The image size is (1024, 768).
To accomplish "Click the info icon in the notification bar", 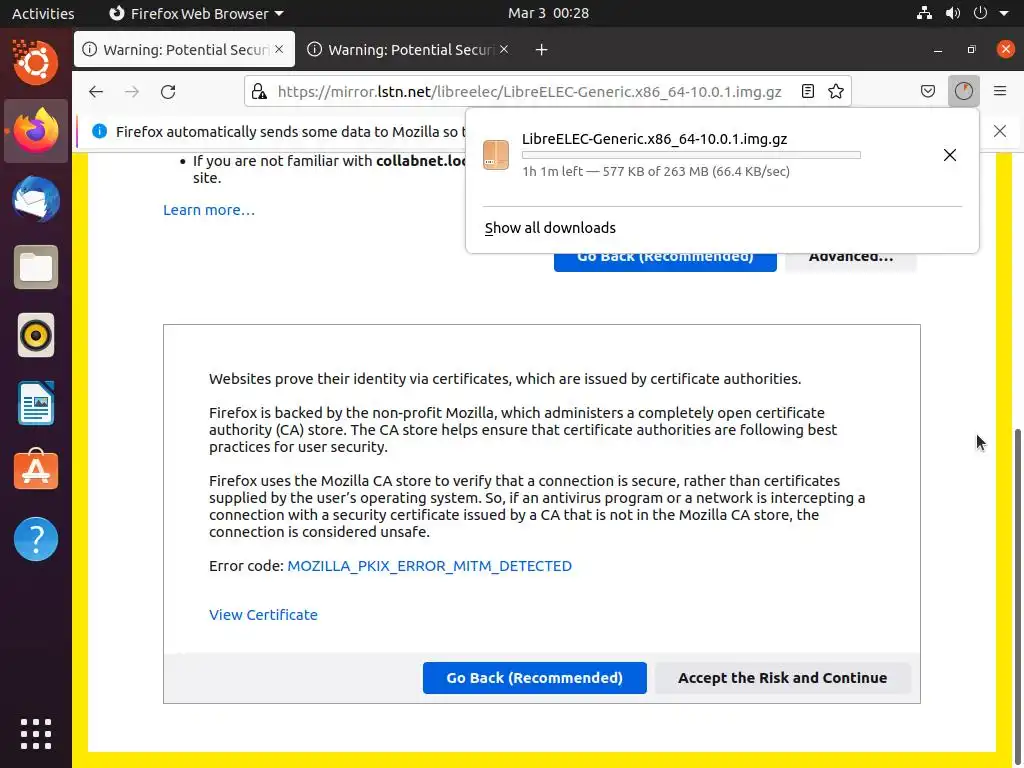I will tap(99, 131).
